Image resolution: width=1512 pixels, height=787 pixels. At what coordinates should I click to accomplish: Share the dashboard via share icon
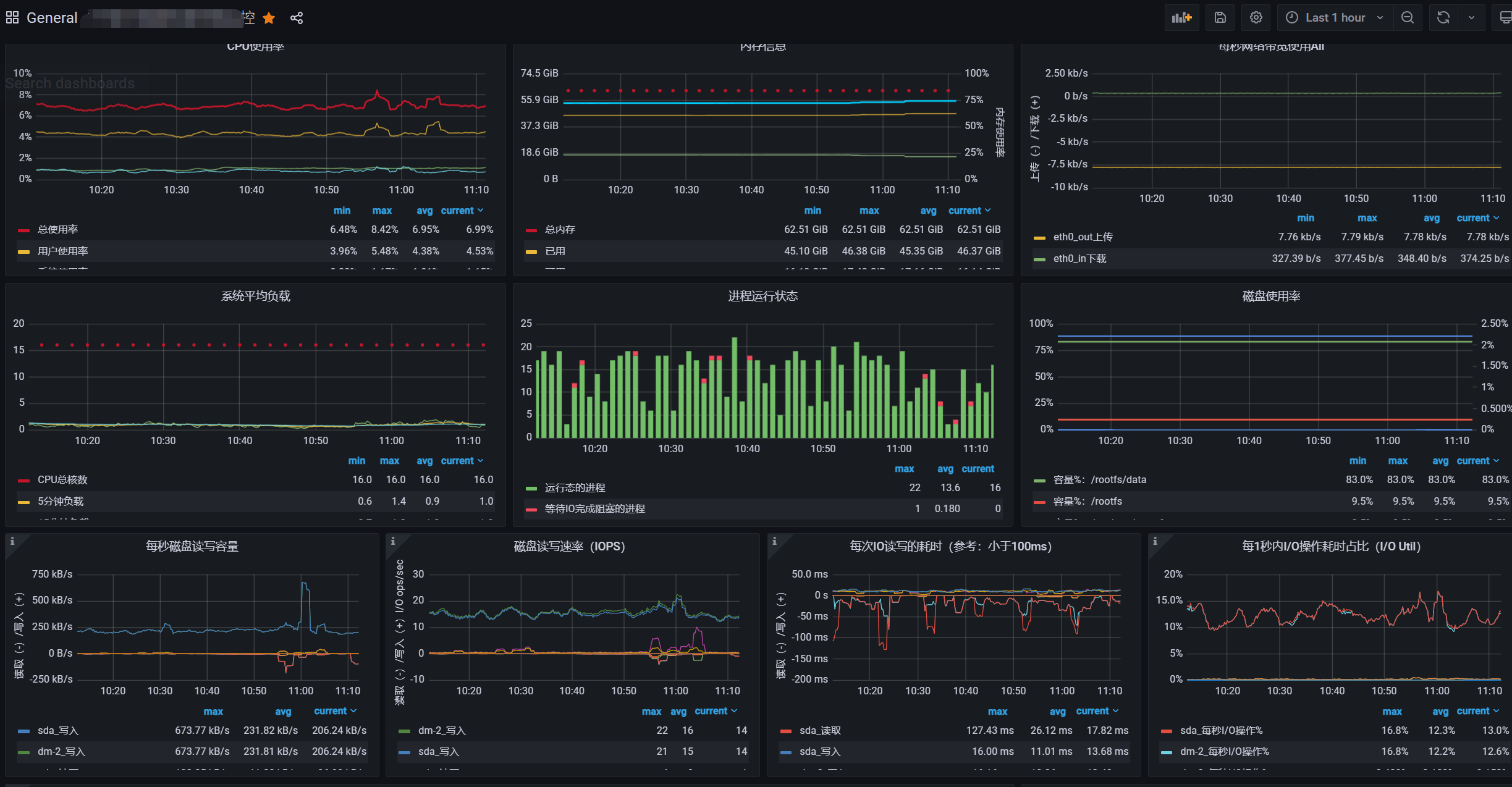297,18
